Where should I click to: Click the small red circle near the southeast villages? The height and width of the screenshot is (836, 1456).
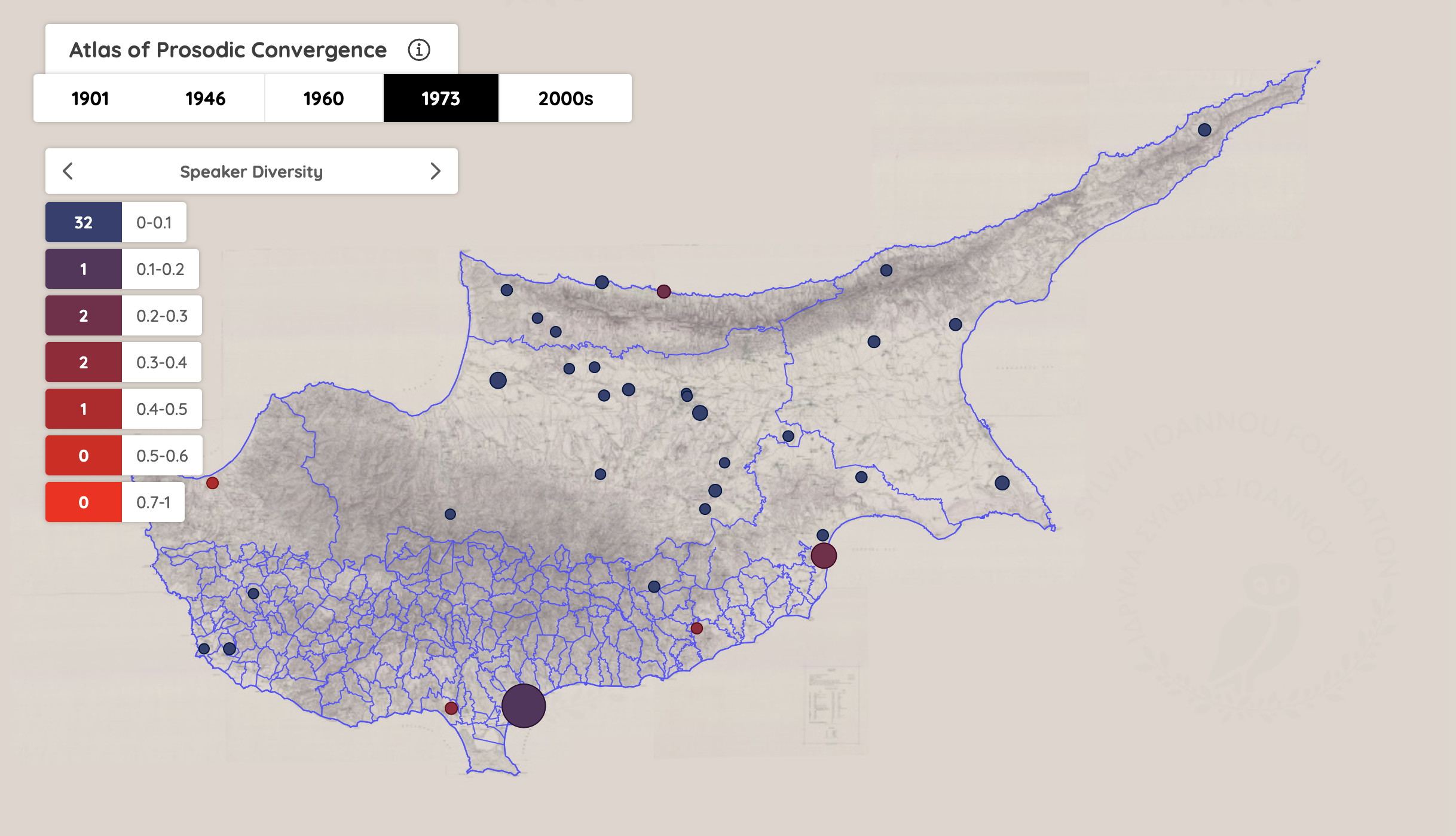pyautogui.click(x=696, y=628)
